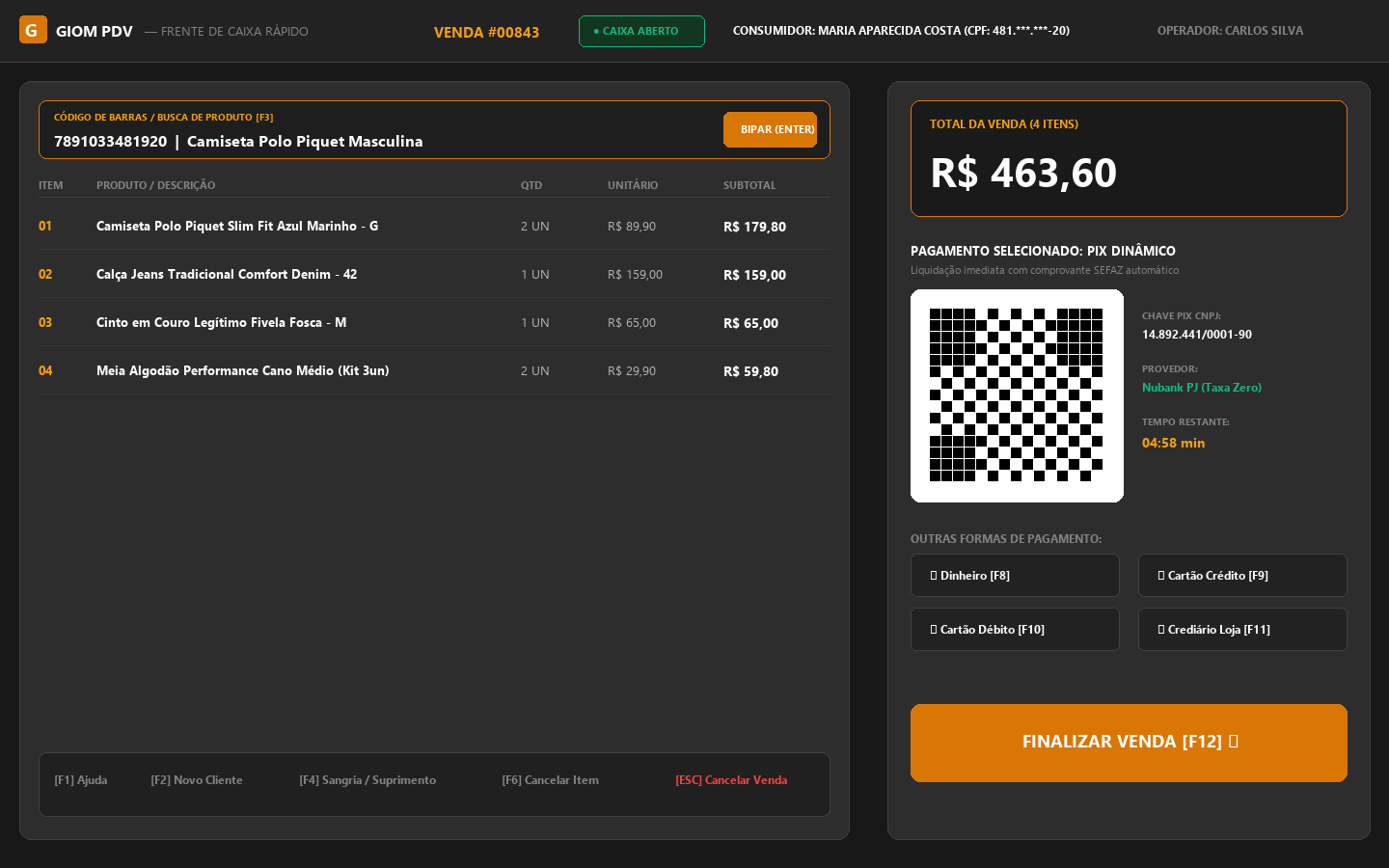Click the operator Carlos Silva label

coord(1230,31)
